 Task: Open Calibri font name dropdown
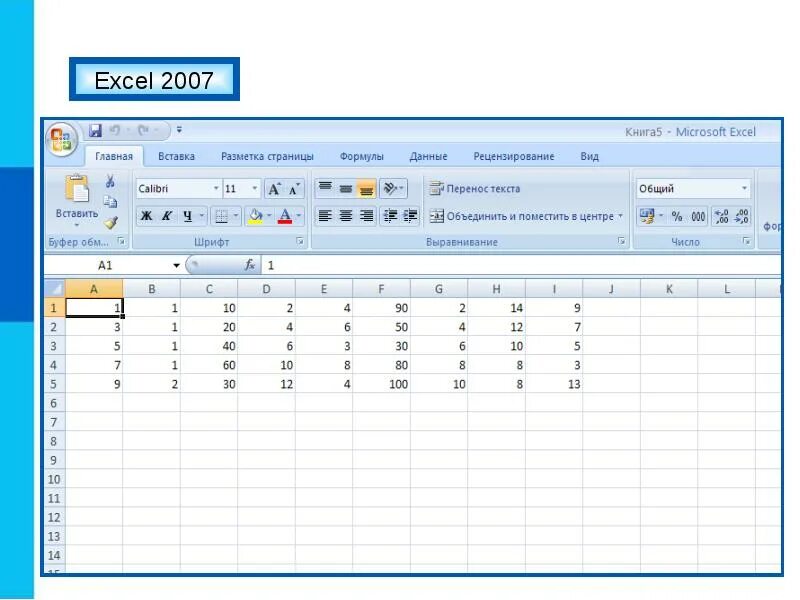pos(216,189)
